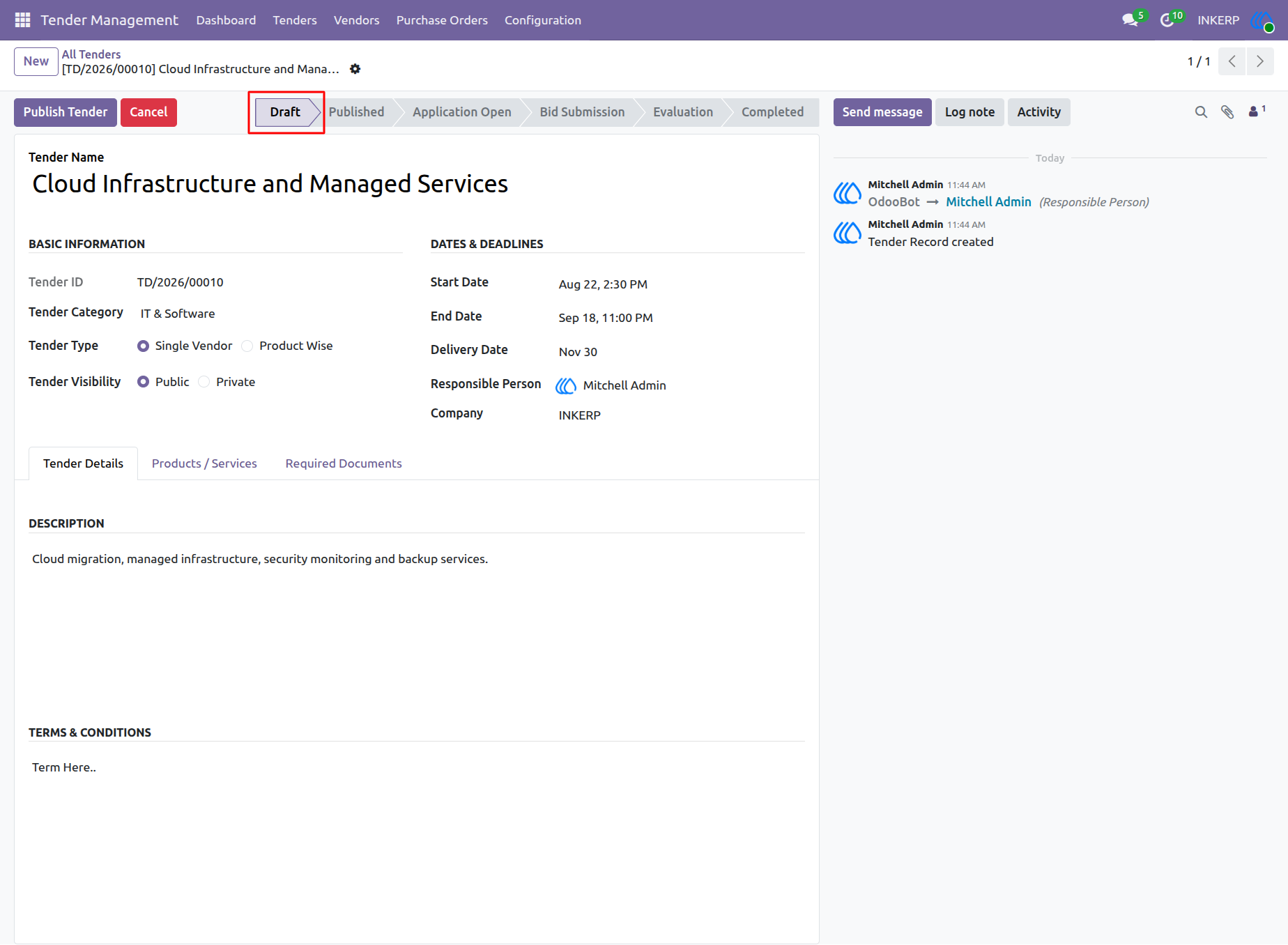Viewport: 1288px width, 945px height.
Task: Select Product Wise tender type
Action: pos(247,346)
